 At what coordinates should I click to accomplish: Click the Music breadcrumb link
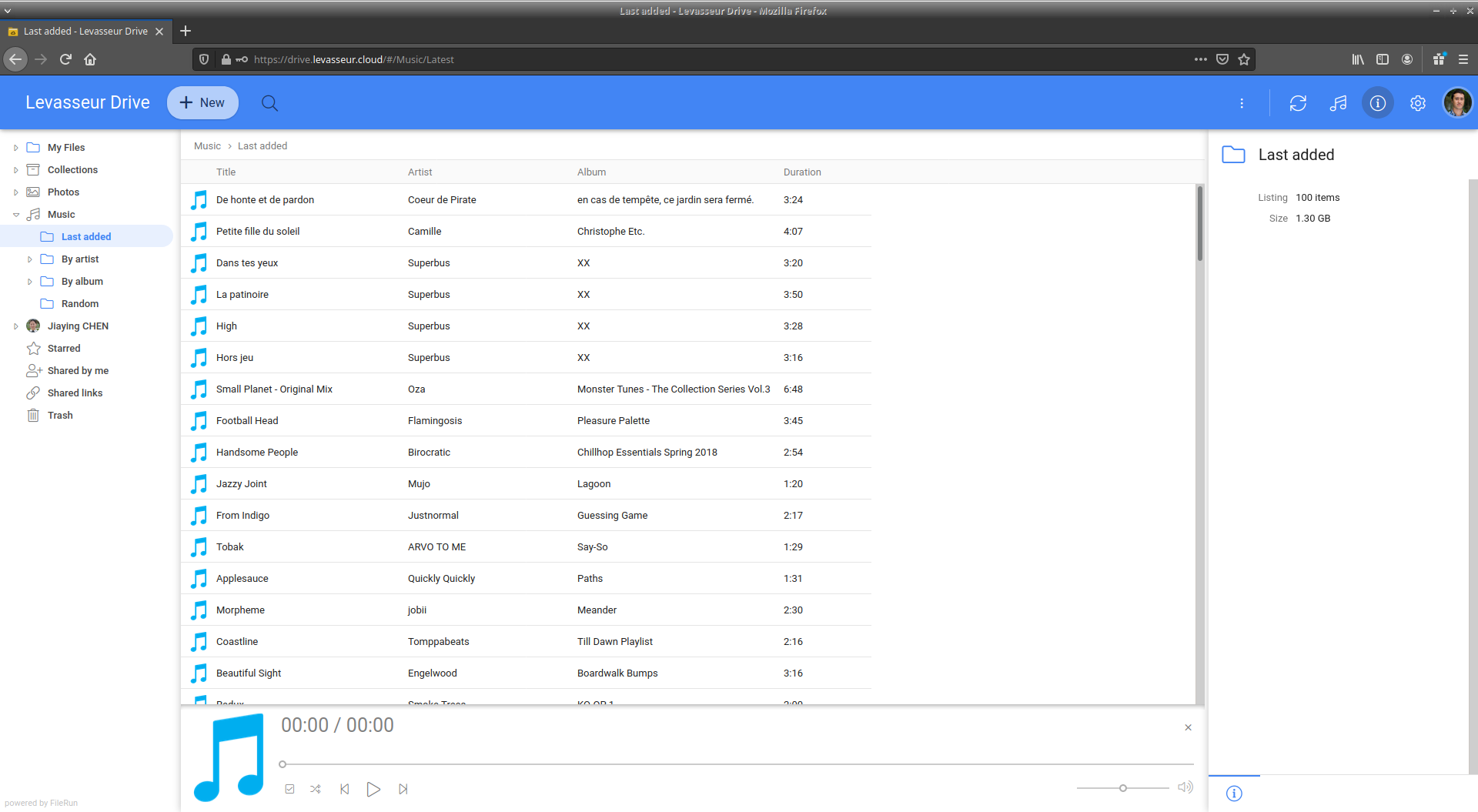click(x=207, y=146)
